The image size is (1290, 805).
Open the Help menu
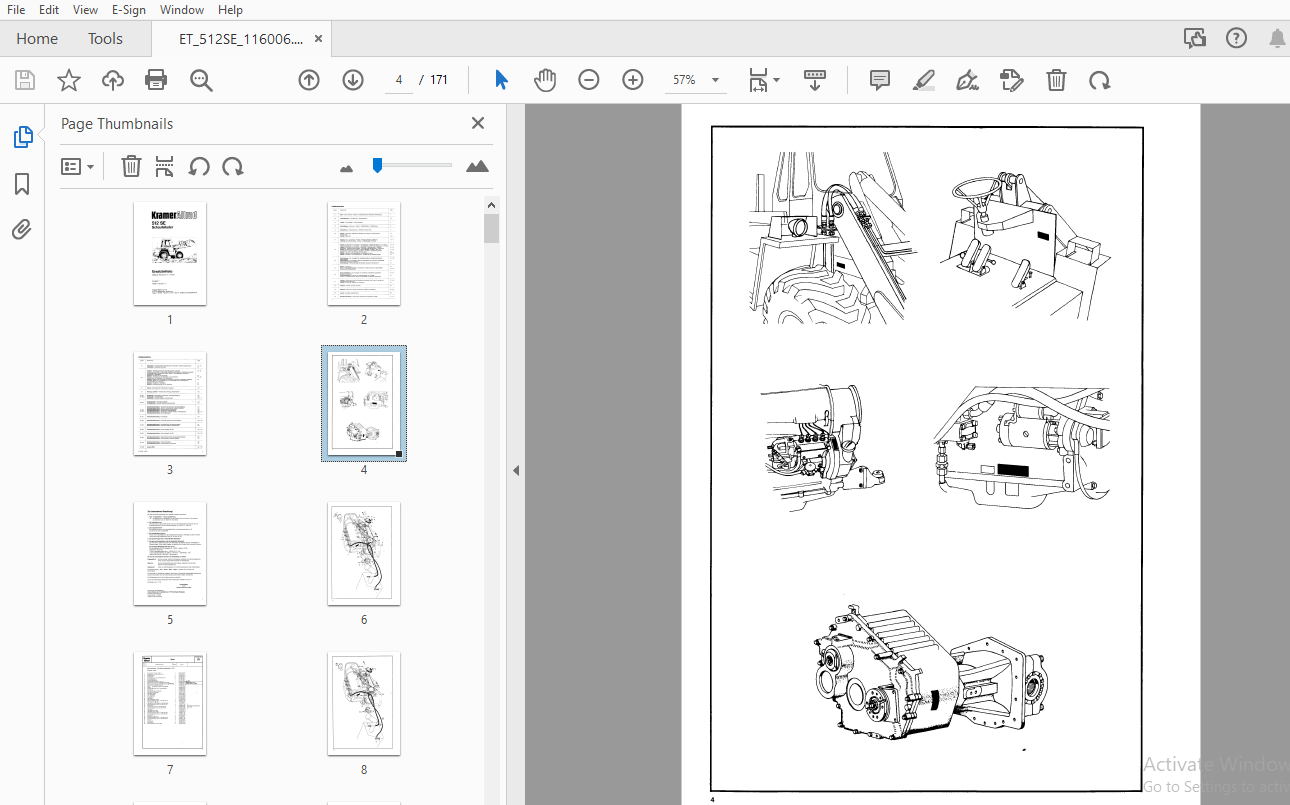coord(230,10)
